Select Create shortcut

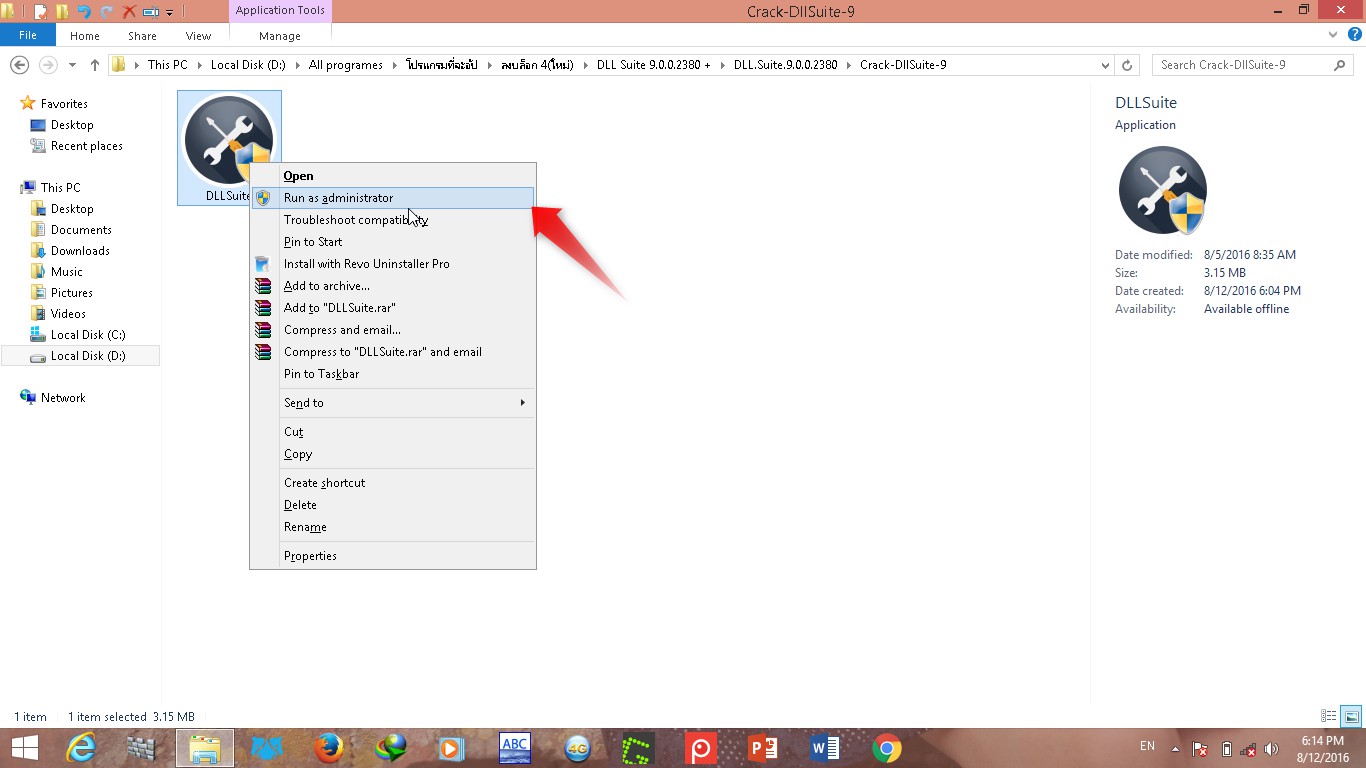(392, 483)
